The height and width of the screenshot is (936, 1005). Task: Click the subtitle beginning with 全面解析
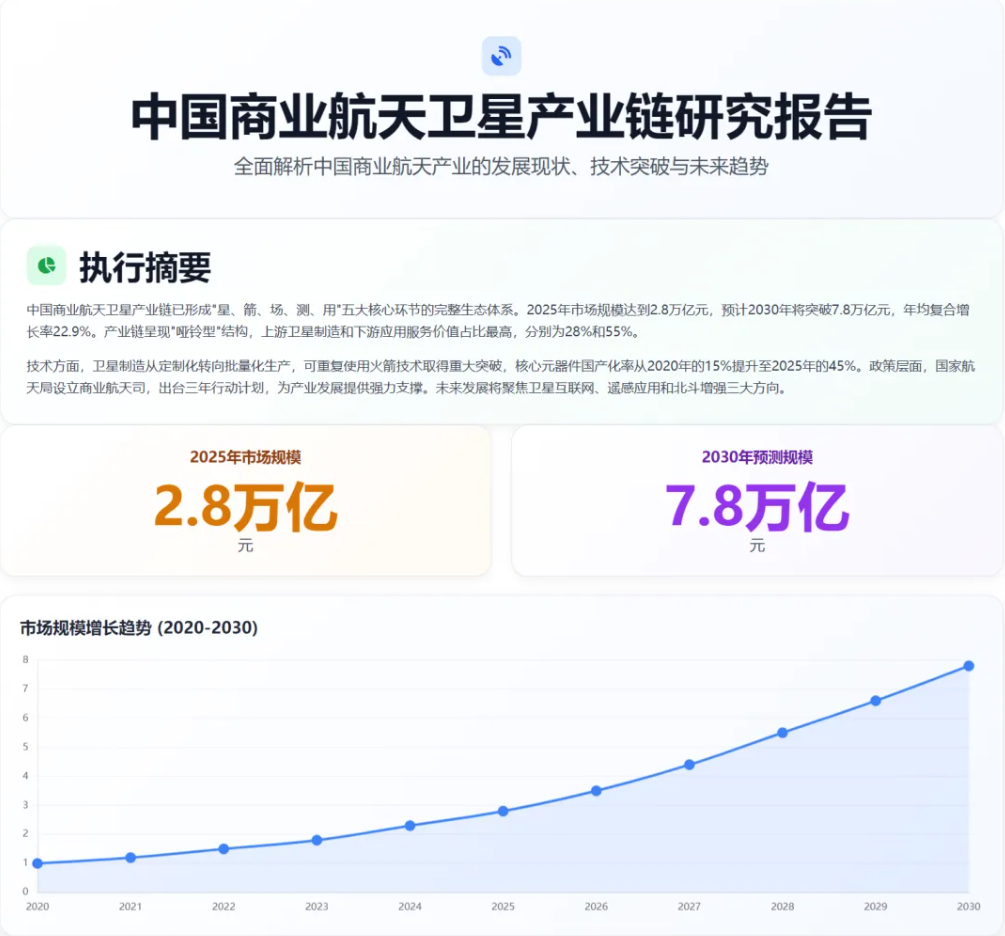[x=501, y=167]
